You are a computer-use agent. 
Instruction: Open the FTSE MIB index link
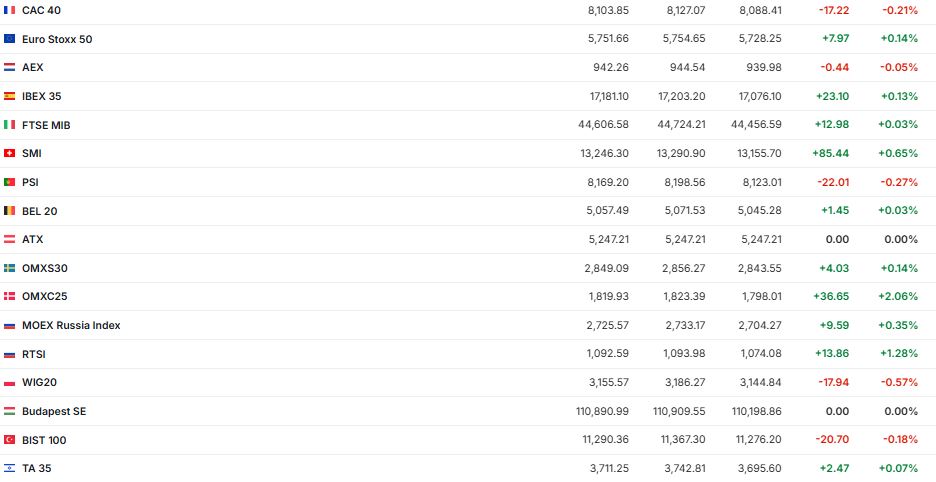[46, 125]
